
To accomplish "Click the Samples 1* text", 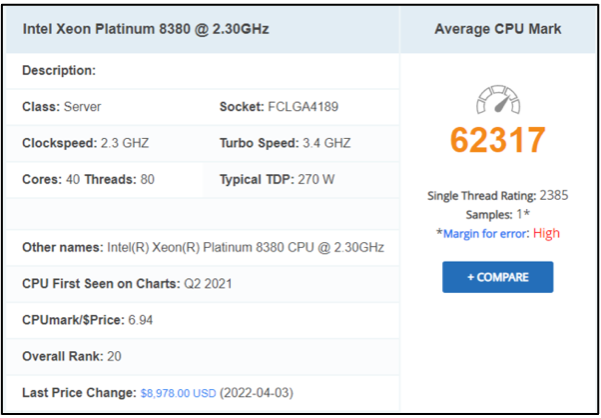I will click(498, 214).
